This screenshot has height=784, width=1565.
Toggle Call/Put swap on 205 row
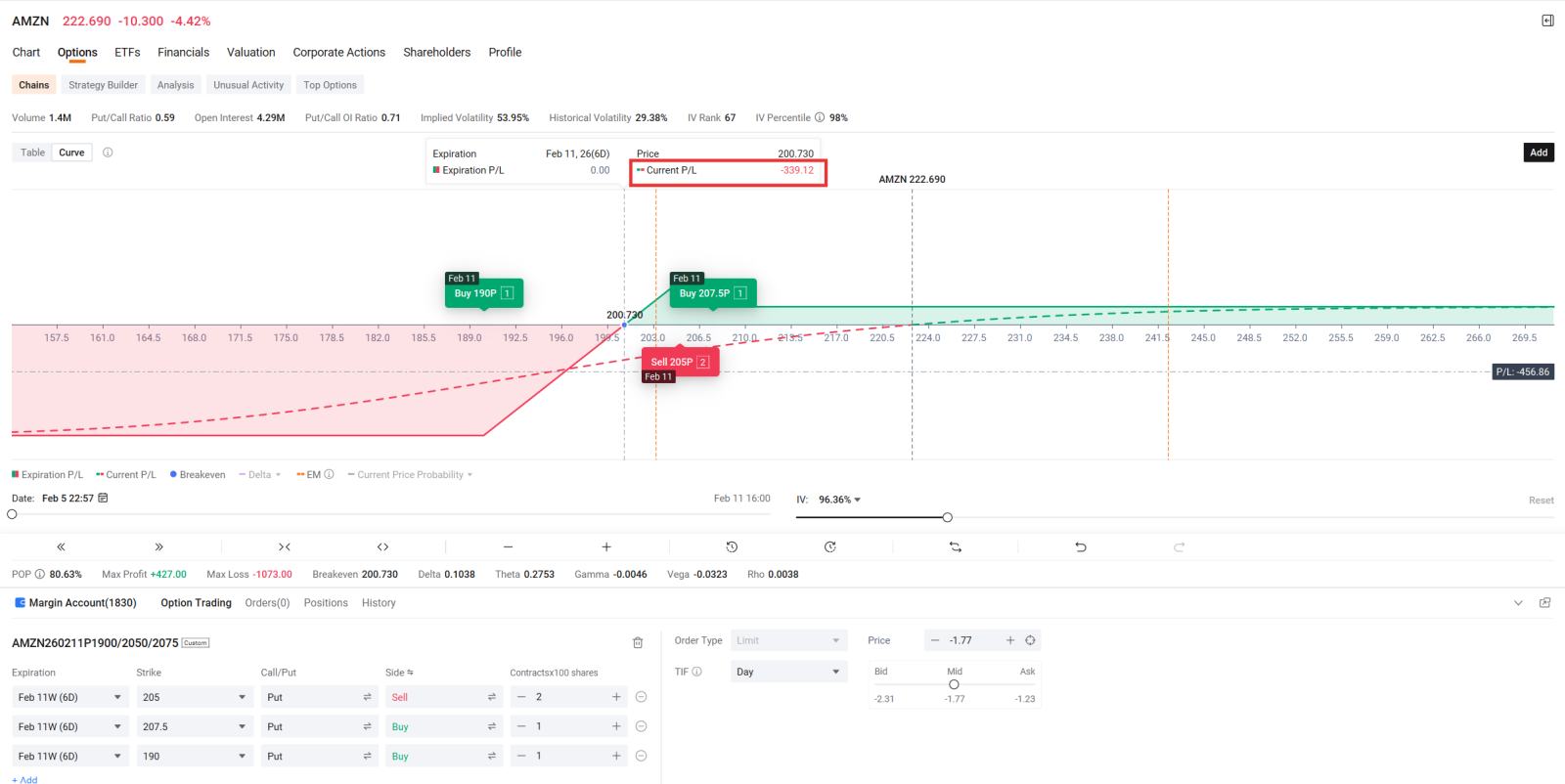[368, 697]
